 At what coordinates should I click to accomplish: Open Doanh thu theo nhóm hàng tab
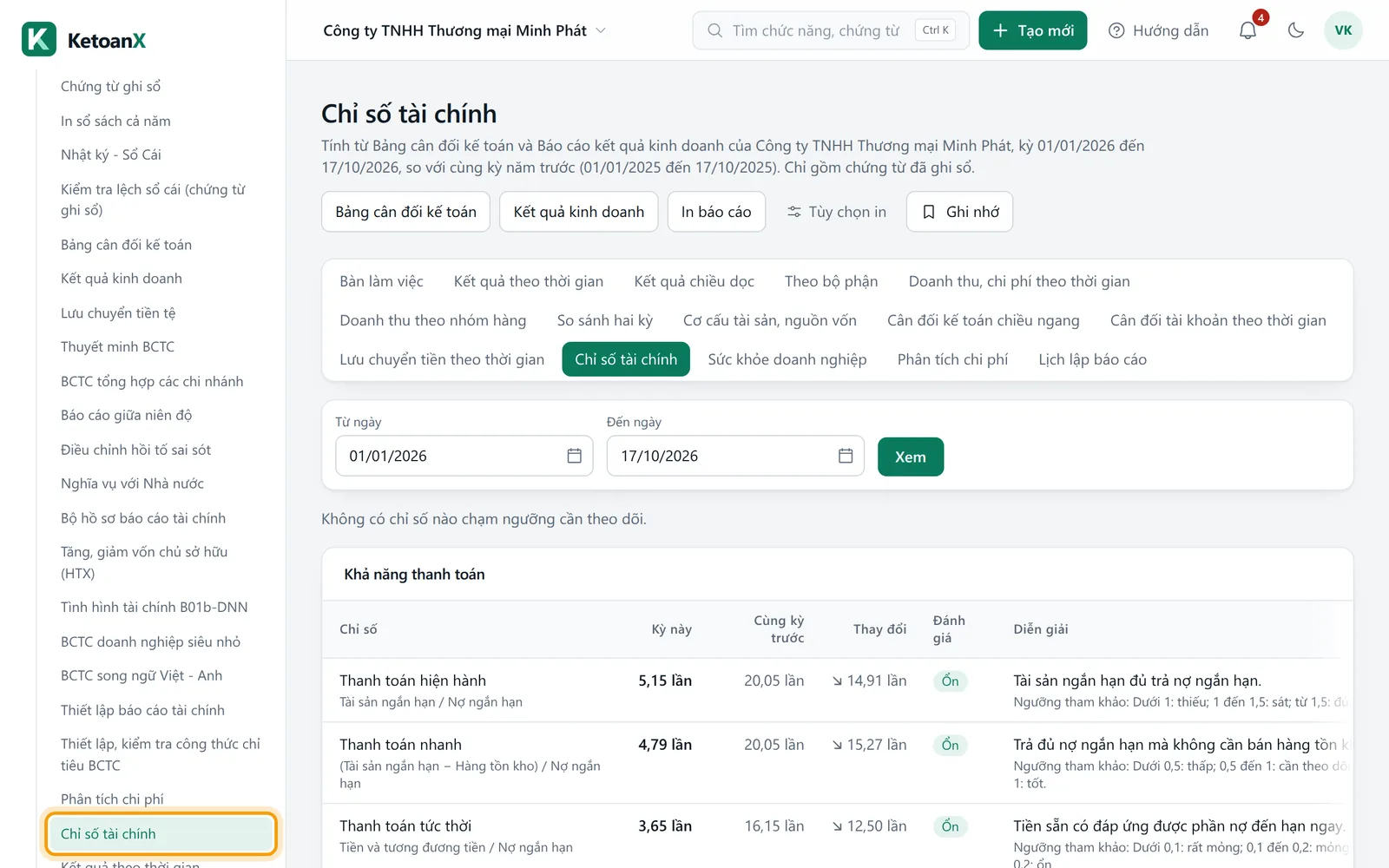(432, 320)
